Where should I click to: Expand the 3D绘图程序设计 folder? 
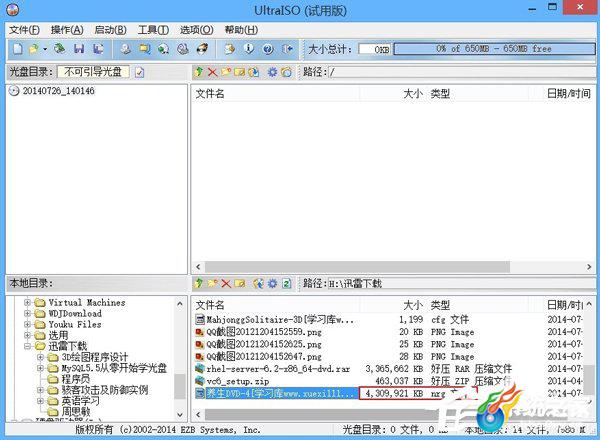coord(40,357)
